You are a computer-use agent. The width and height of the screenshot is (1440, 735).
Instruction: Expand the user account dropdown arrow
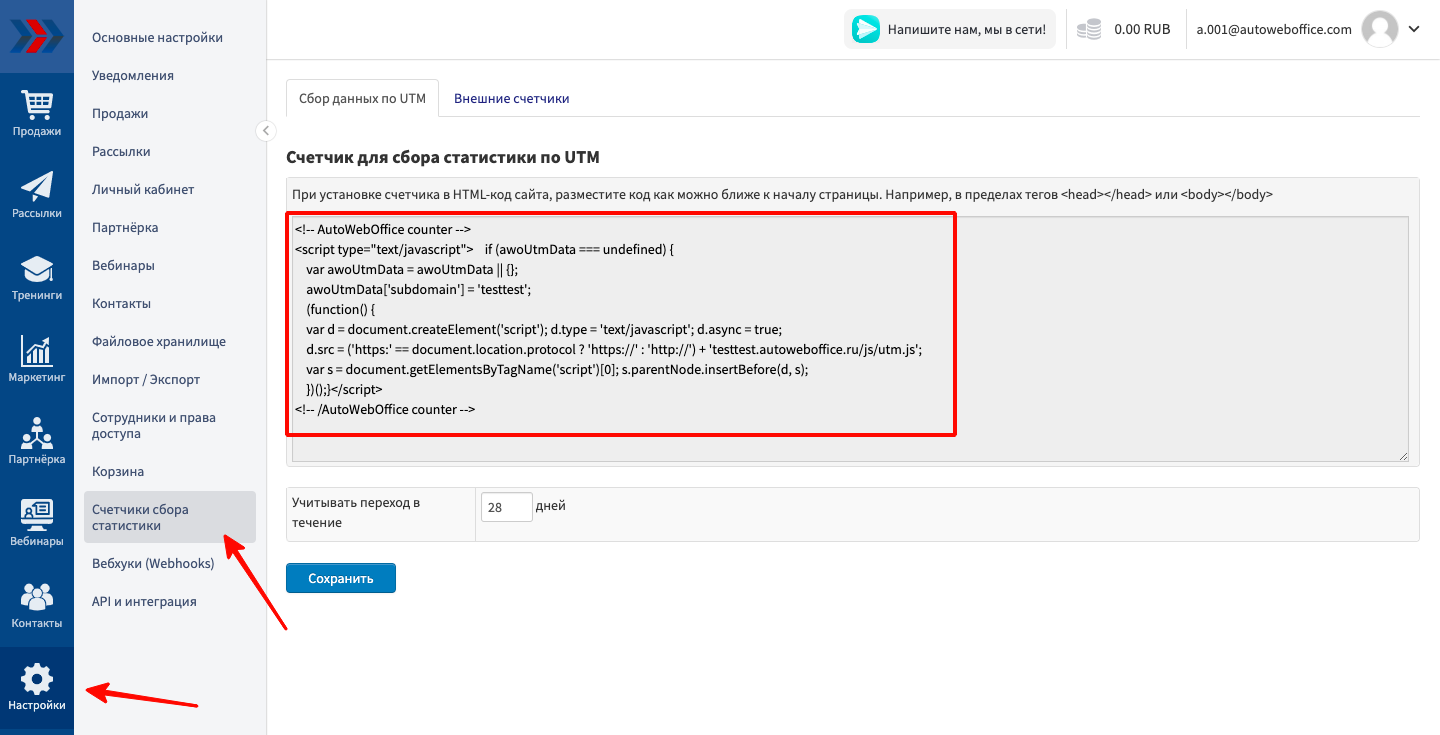pyautogui.click(x=1414, y=29)
